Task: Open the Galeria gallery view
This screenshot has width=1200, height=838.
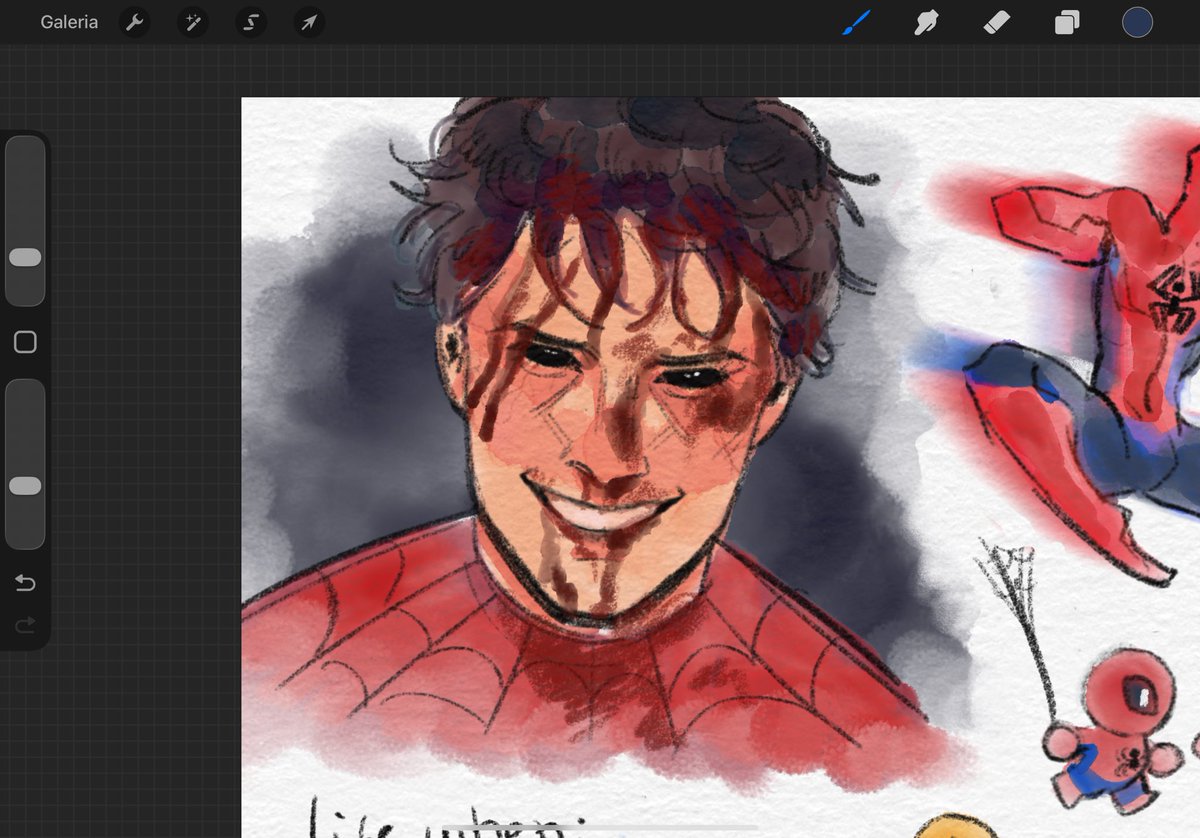Action: [x=69, y=22]
